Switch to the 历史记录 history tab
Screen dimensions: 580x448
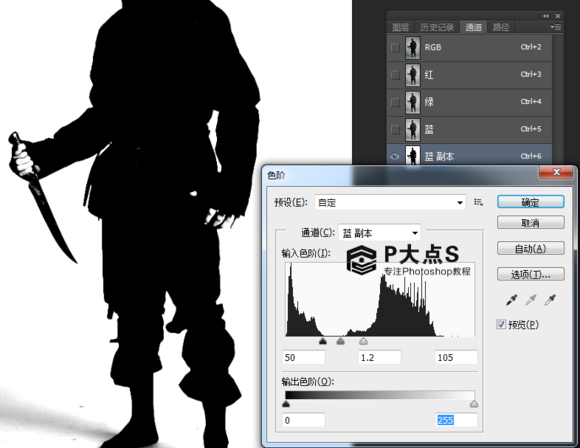(x=437, y=27)
